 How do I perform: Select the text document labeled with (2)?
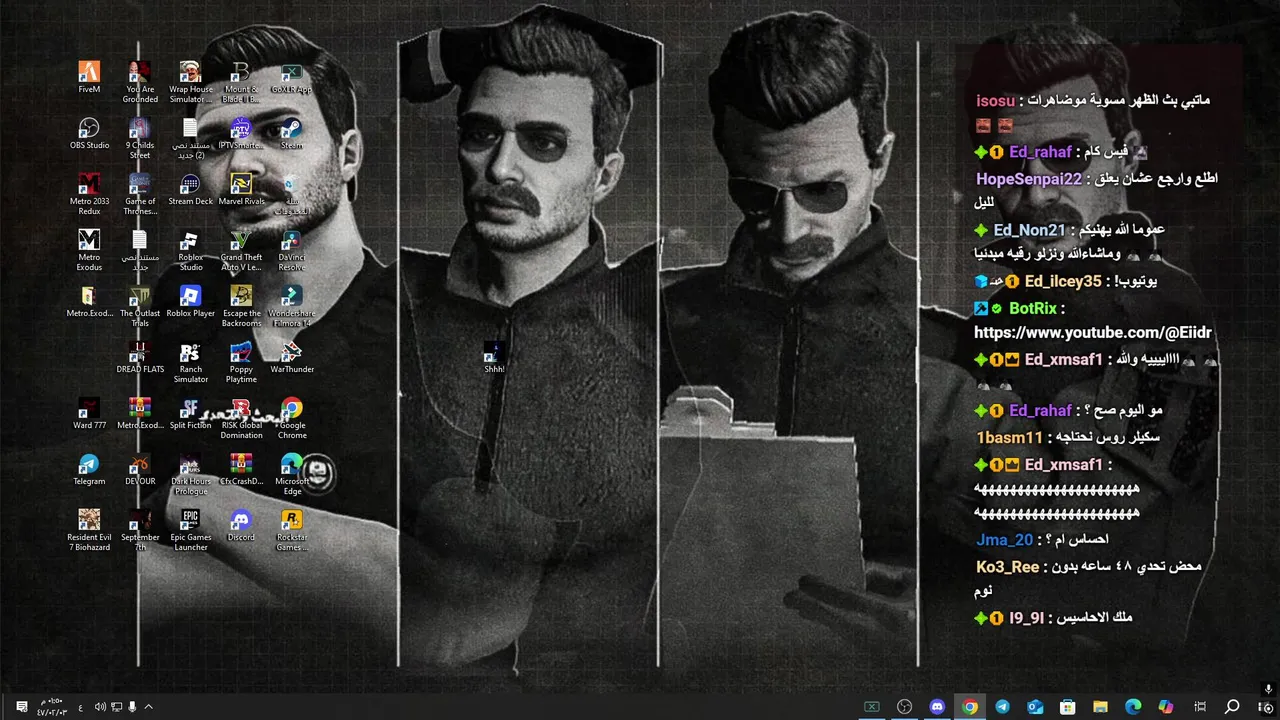coord(190,139)
